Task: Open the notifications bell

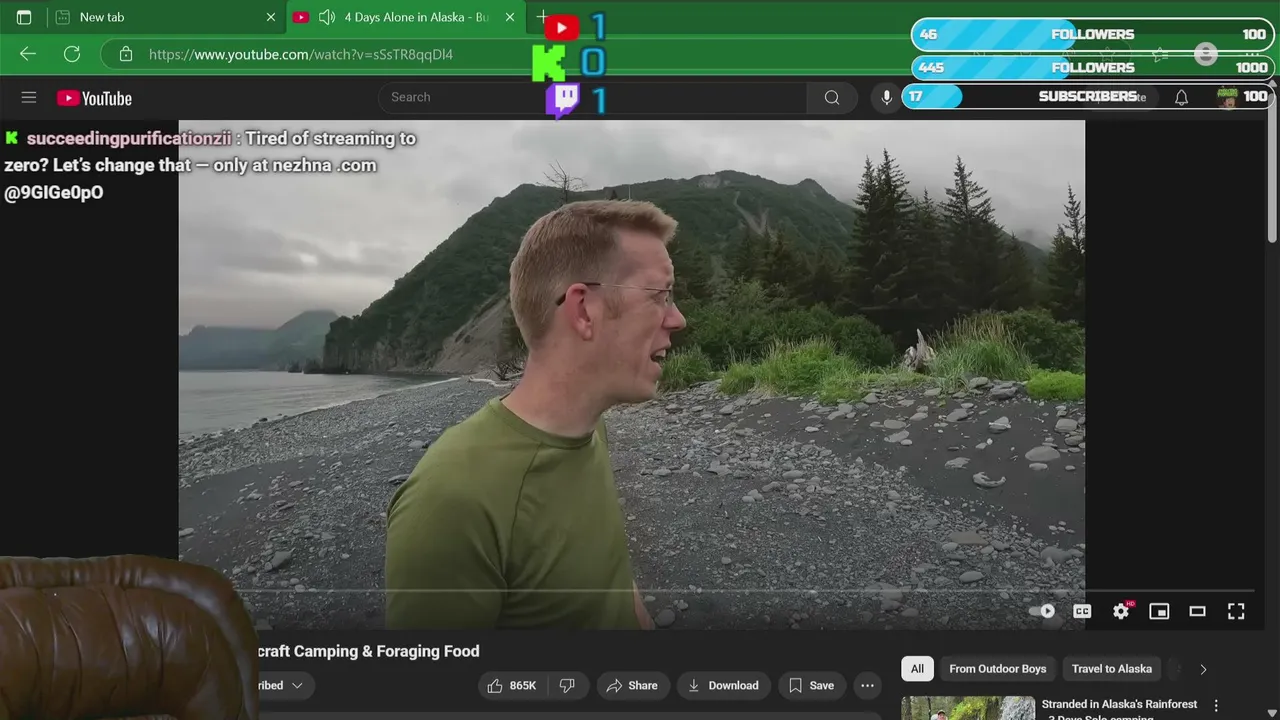Action: click(x=1181, y=97)
